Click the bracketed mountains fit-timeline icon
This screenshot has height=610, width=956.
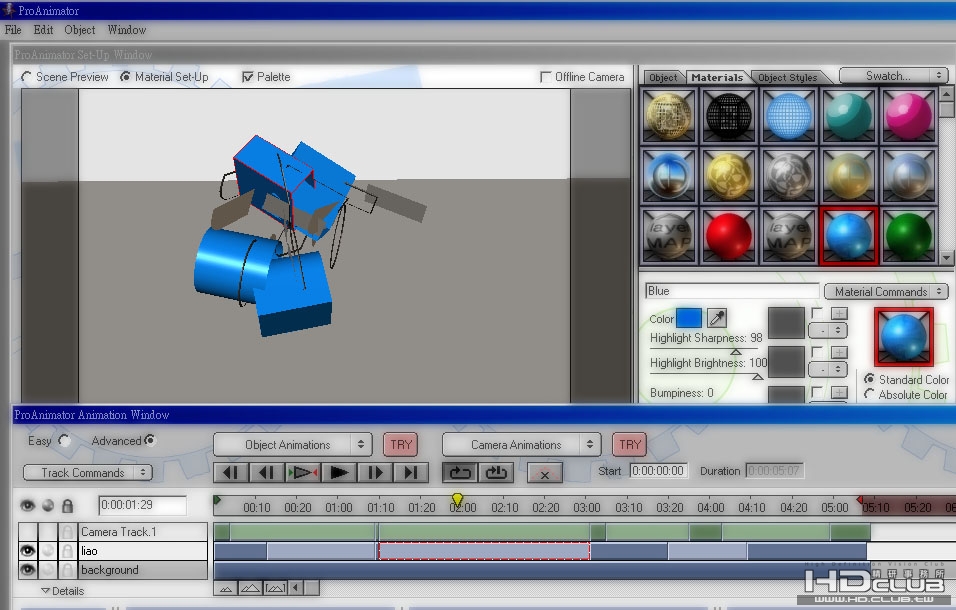pyautogui.click(x=275, y=589)
